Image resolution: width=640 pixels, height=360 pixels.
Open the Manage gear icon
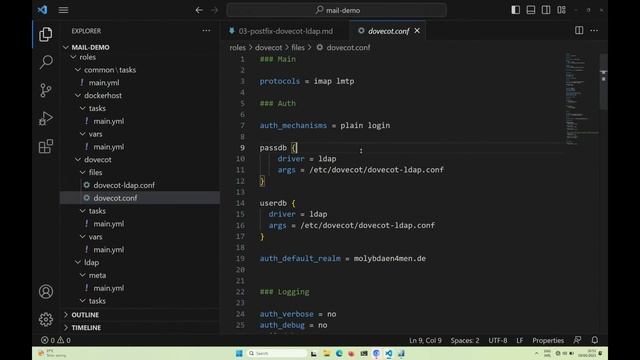coord(46,319)
